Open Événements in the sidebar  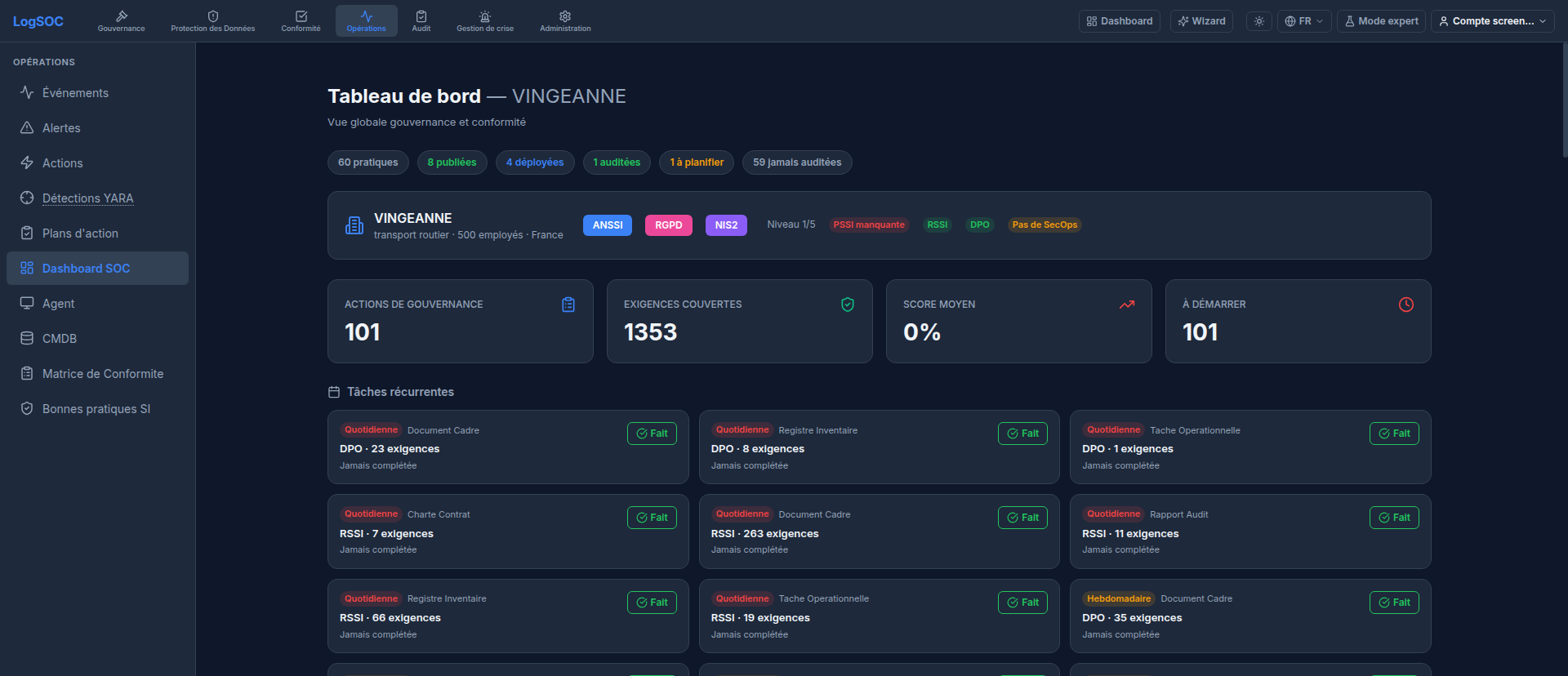97,93
